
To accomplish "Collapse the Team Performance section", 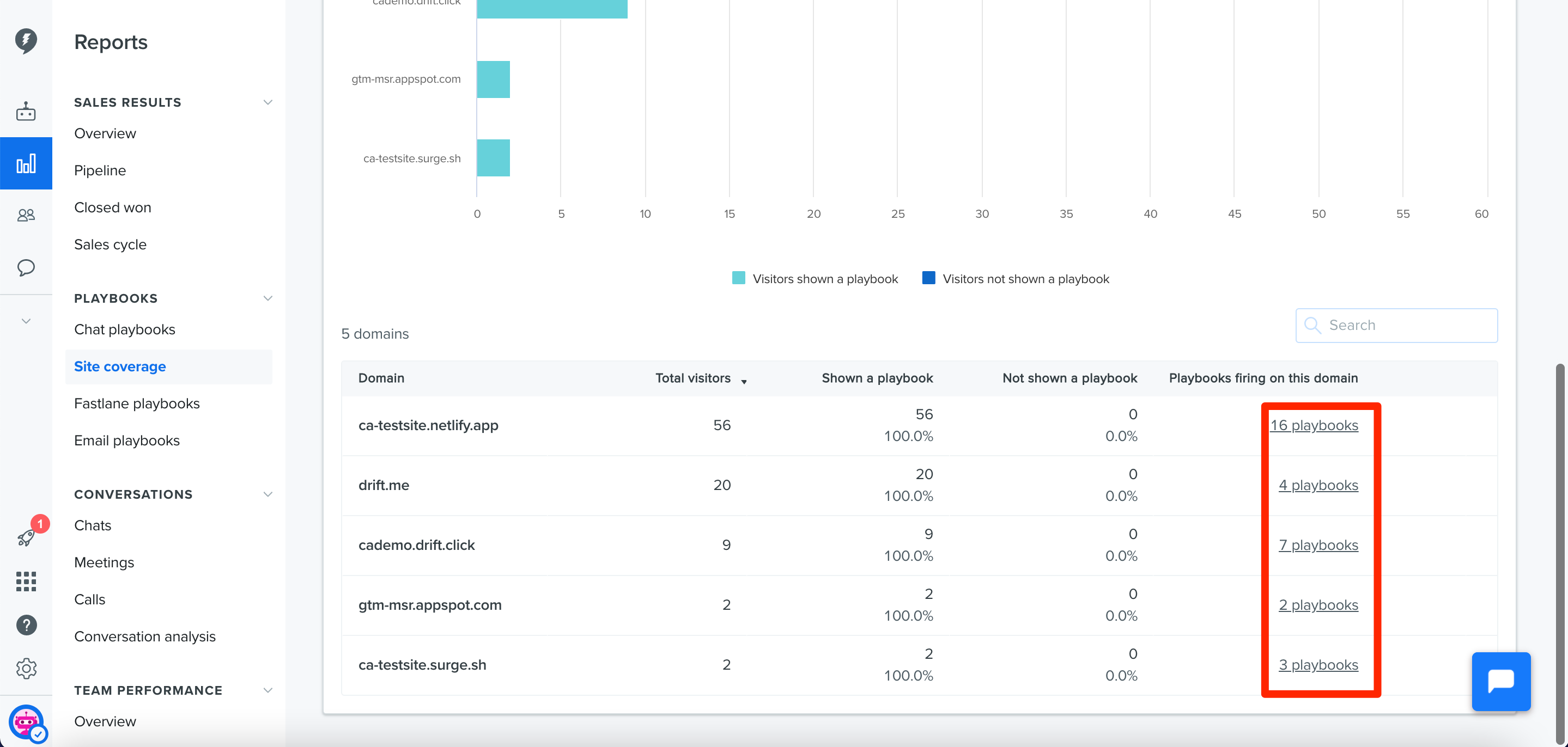I will pyautogui.click(x=268, y=690).
